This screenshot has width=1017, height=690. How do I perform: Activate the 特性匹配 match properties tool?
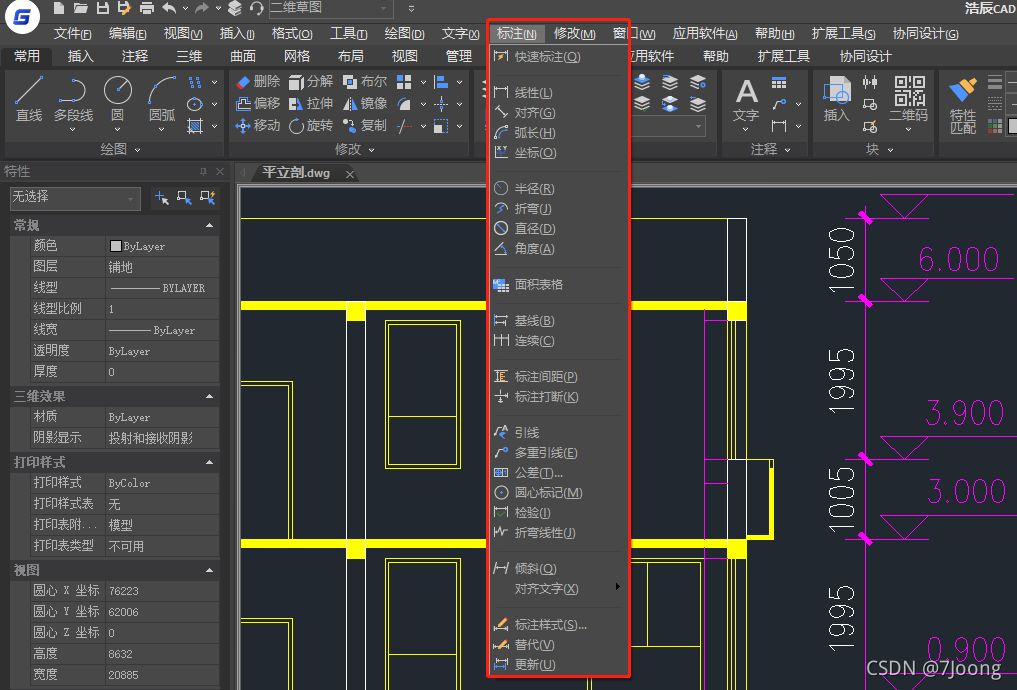click(963, 105)
